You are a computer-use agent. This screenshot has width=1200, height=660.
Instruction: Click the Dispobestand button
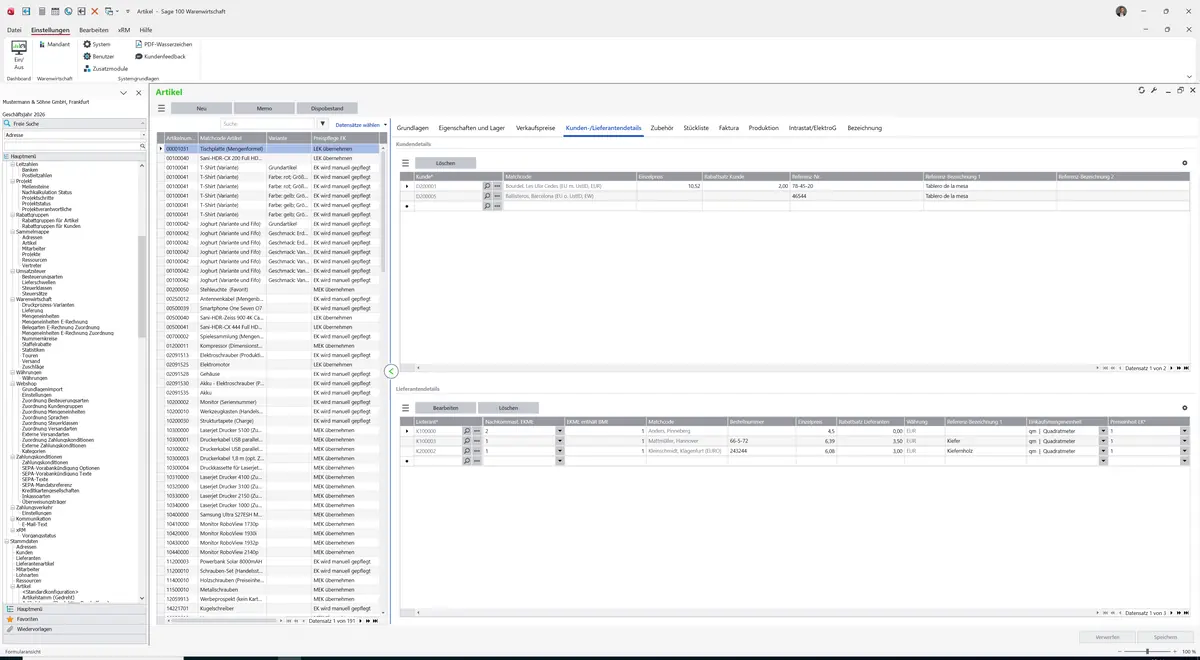pyautogui.click(x=327, y=108)
